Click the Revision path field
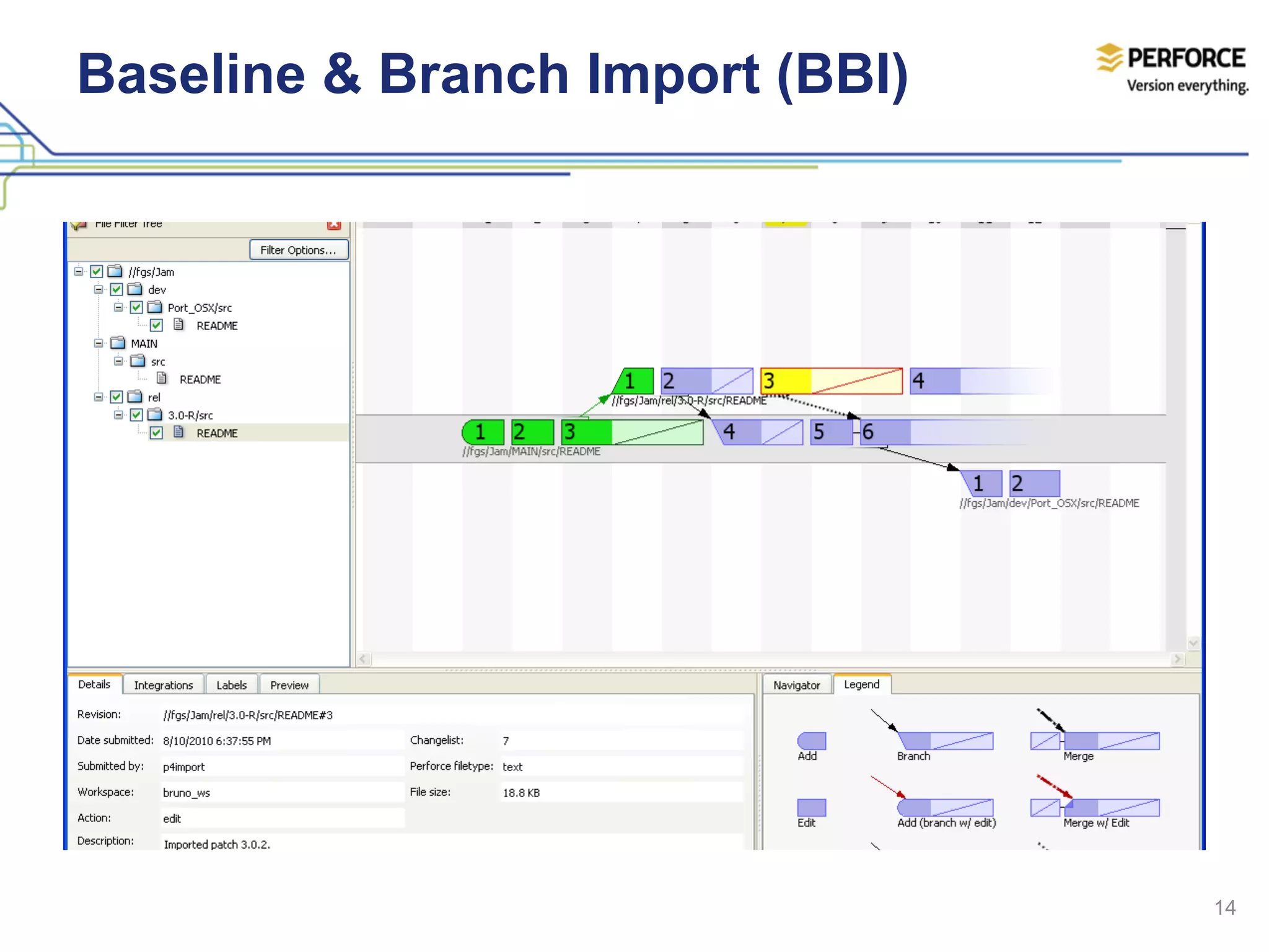Viewport: 1269px width, 952px height. click(452, 715)
